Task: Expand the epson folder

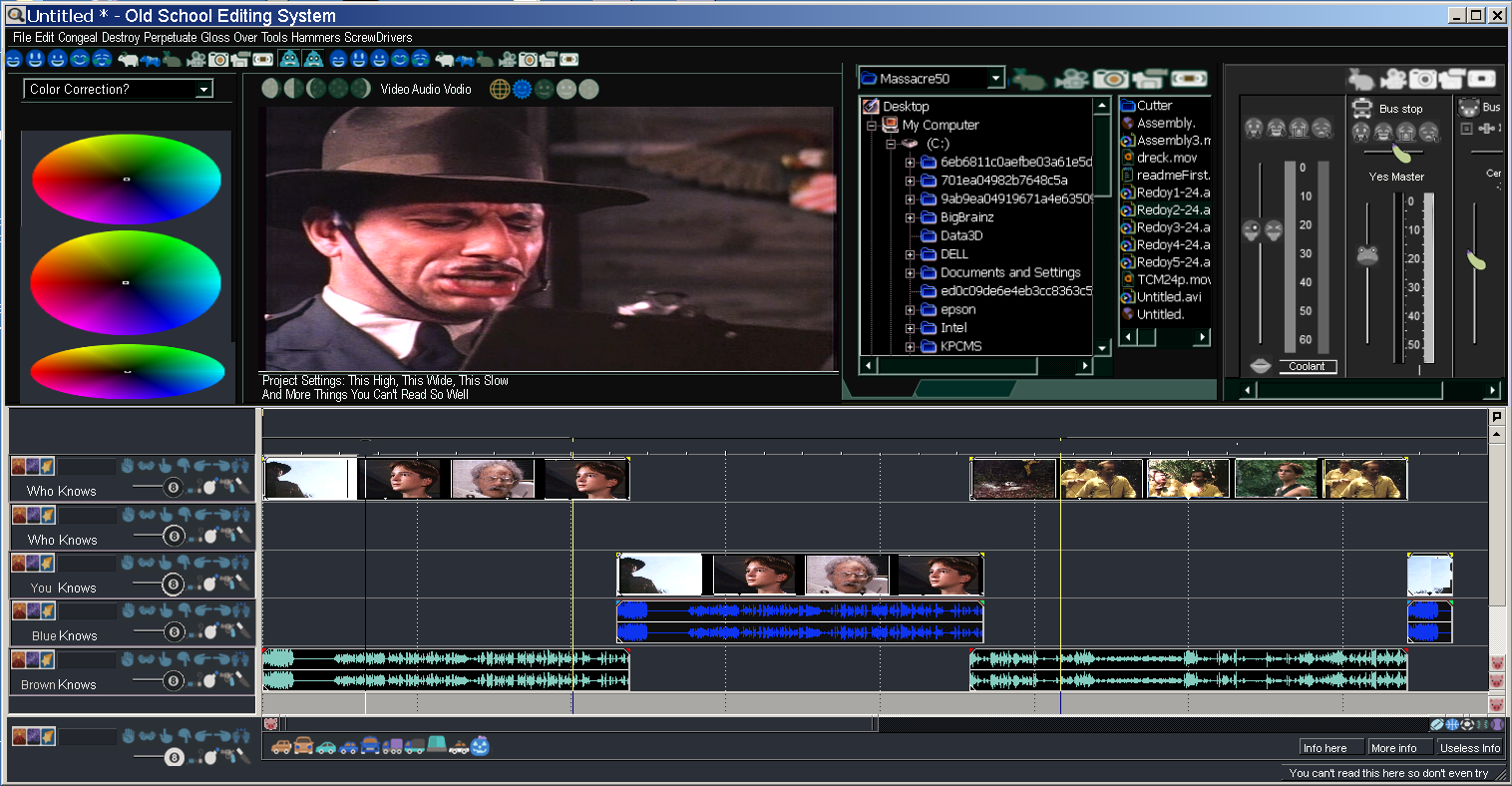Action: (x=910, y=309)
